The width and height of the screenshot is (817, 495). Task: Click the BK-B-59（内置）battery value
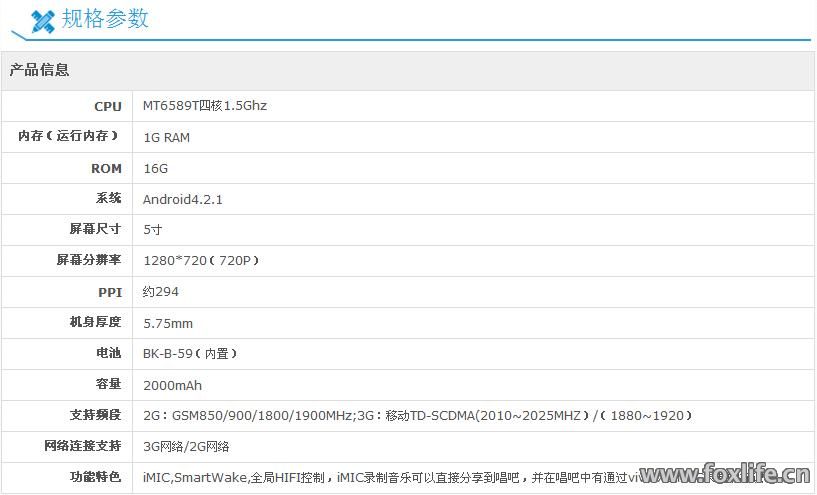pyautogui.click(x=191, y=353)
